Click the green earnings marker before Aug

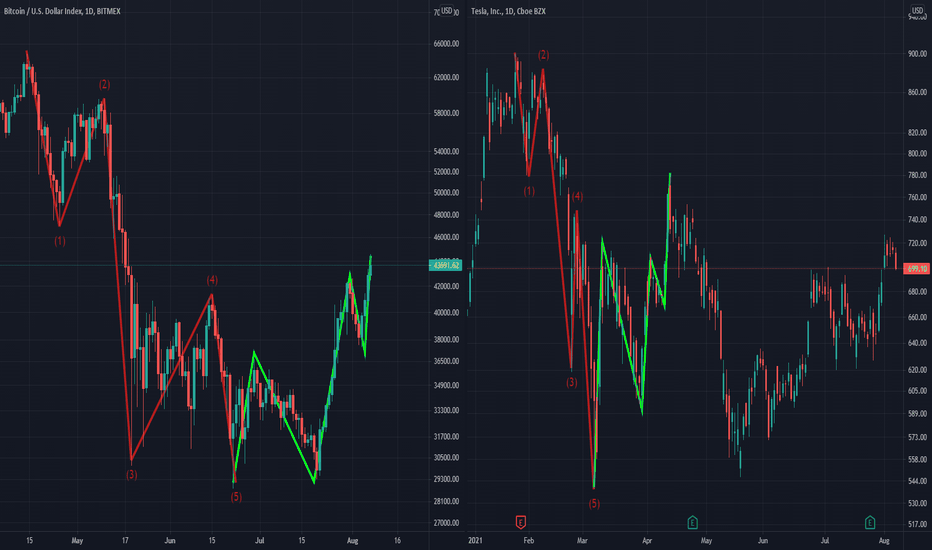(x=870, y=523)
